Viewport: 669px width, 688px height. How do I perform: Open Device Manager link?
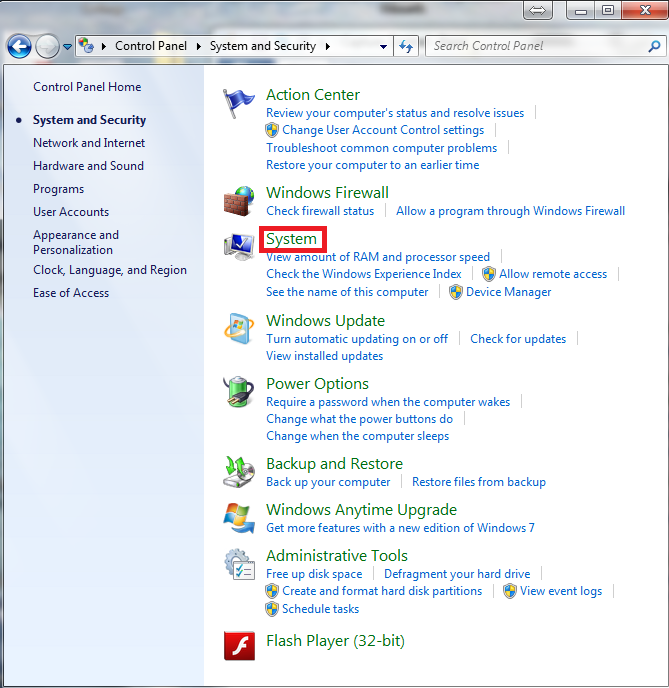click(508, 292)
